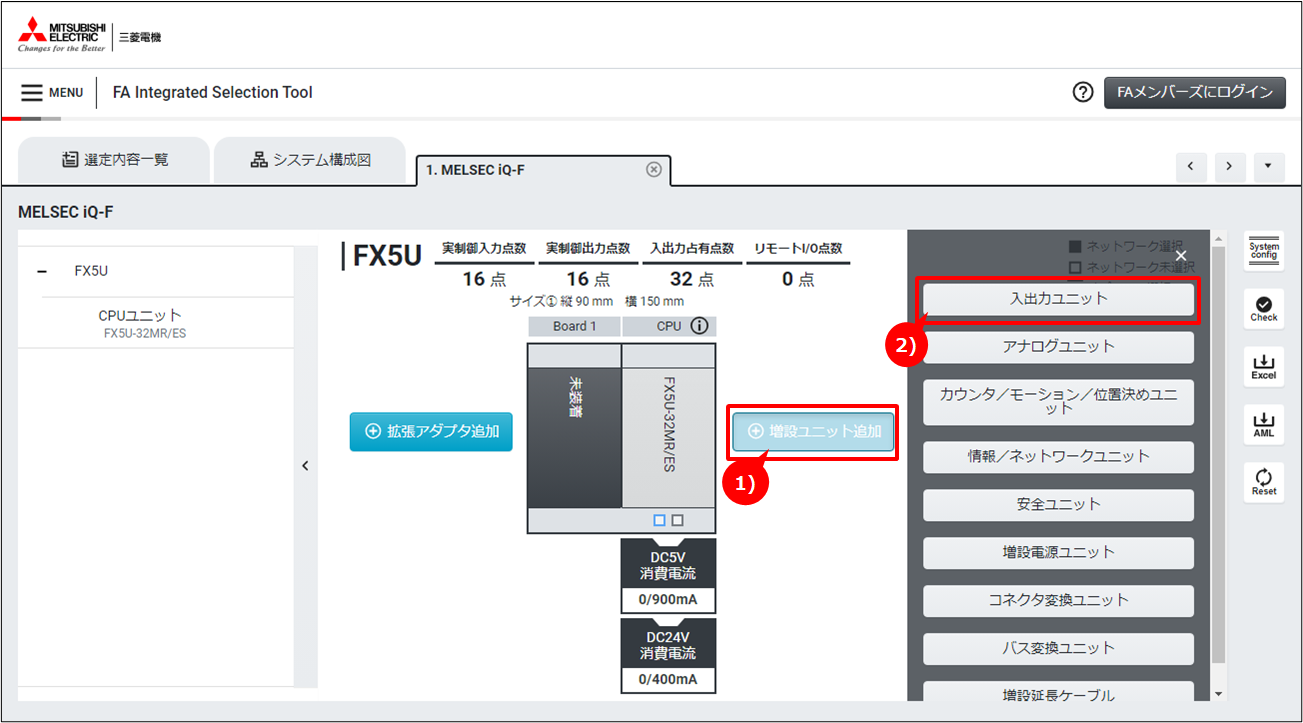The height and width of the screenshot is (723, 1303).
Task: Choose 入出力ユニット from the unit list
Action: coord(1058,299)
